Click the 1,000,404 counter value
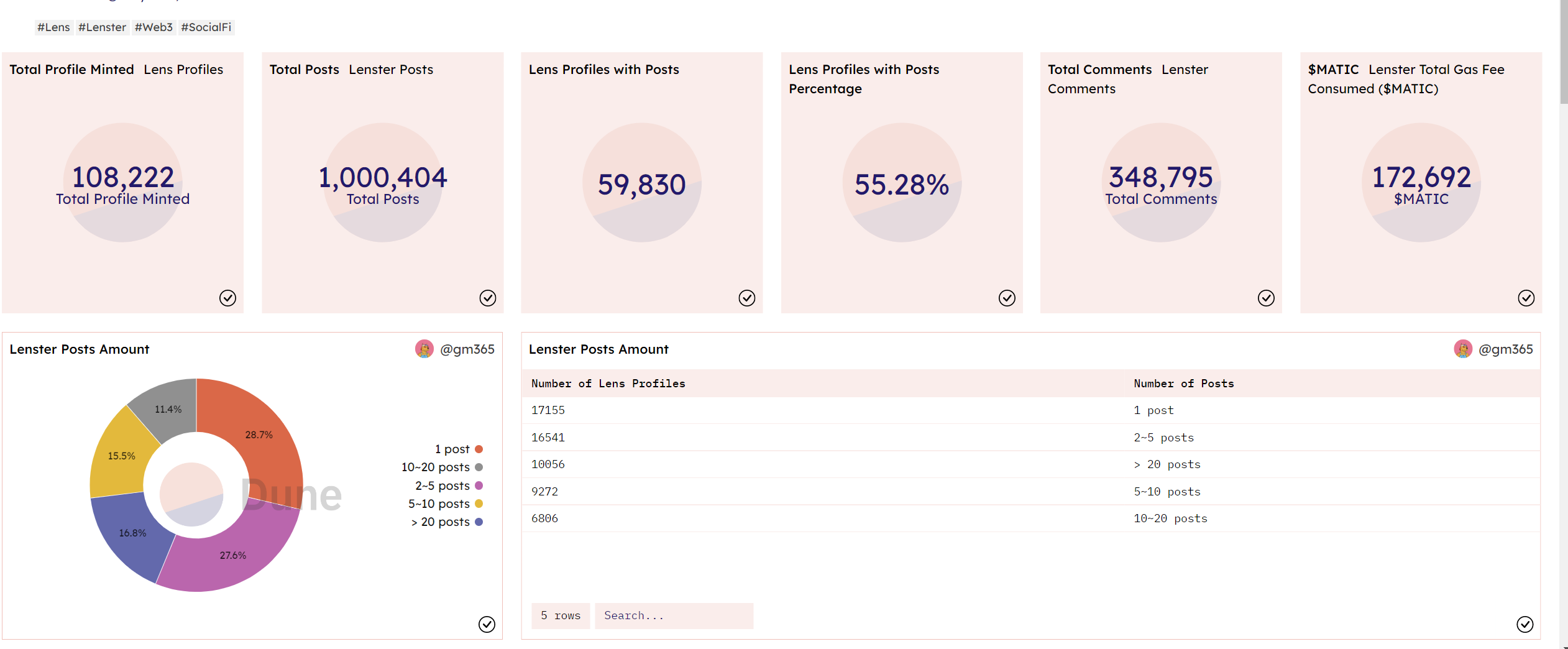 point(383,177)
